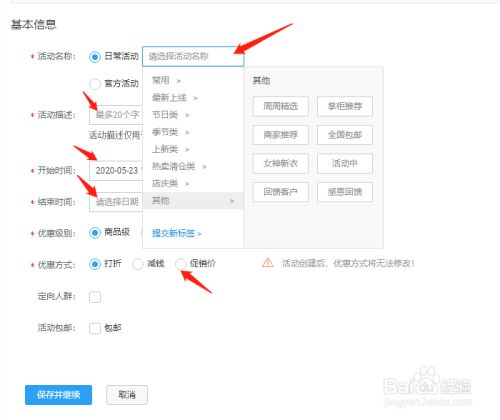The image size is (500, 420).
Task: Click the 取消 button
Action: coord(127,395)
